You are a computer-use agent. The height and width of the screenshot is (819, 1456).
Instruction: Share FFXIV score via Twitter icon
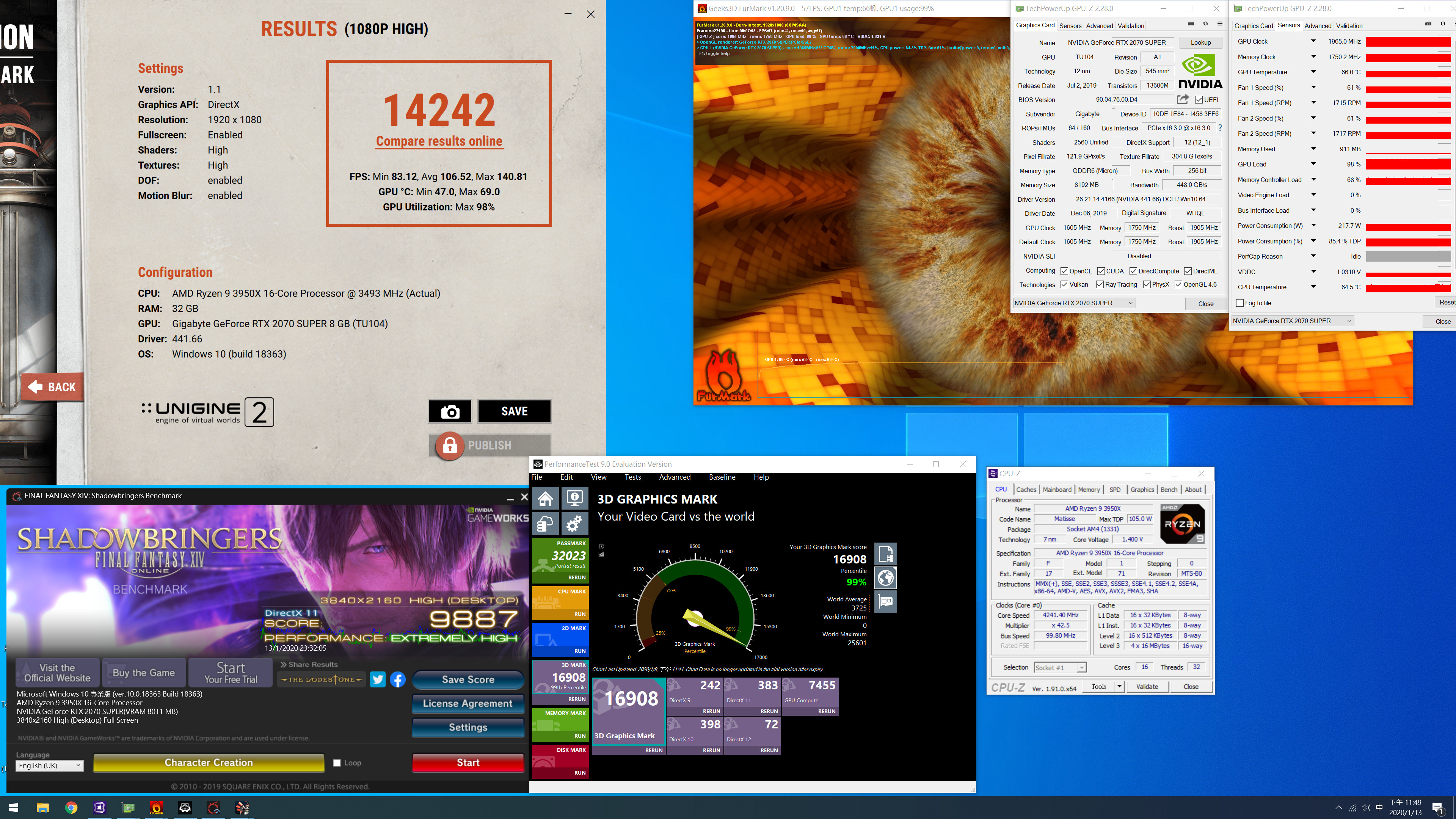(378, 679)
